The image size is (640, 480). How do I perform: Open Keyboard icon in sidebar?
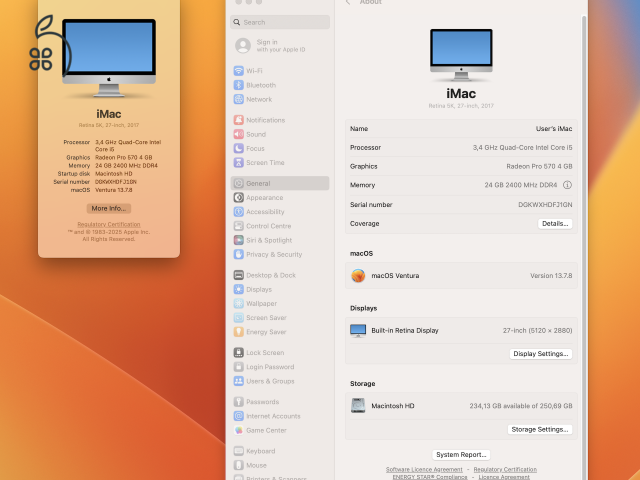pos(239,451)
